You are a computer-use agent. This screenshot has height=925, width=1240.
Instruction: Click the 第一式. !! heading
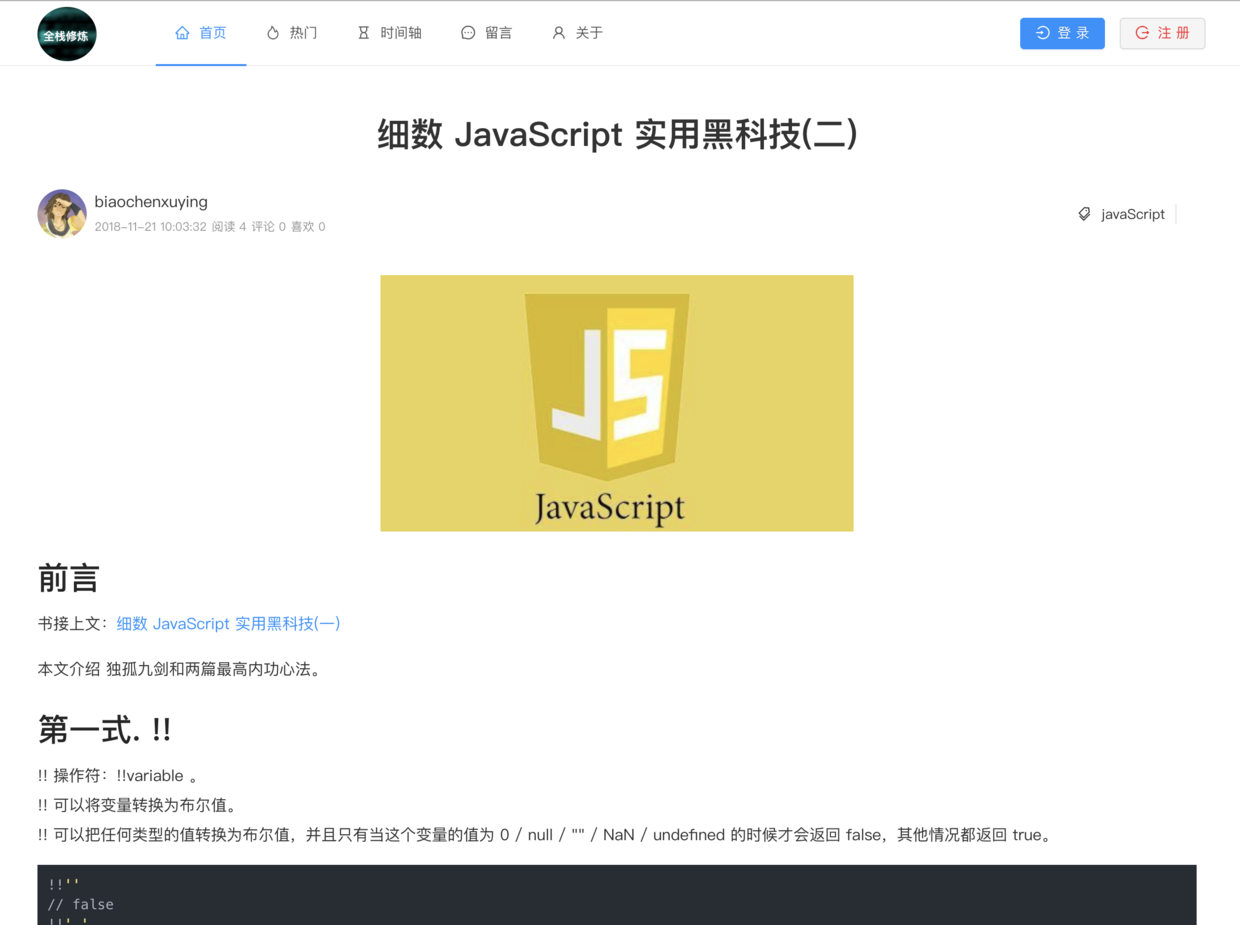coord(104,730)
